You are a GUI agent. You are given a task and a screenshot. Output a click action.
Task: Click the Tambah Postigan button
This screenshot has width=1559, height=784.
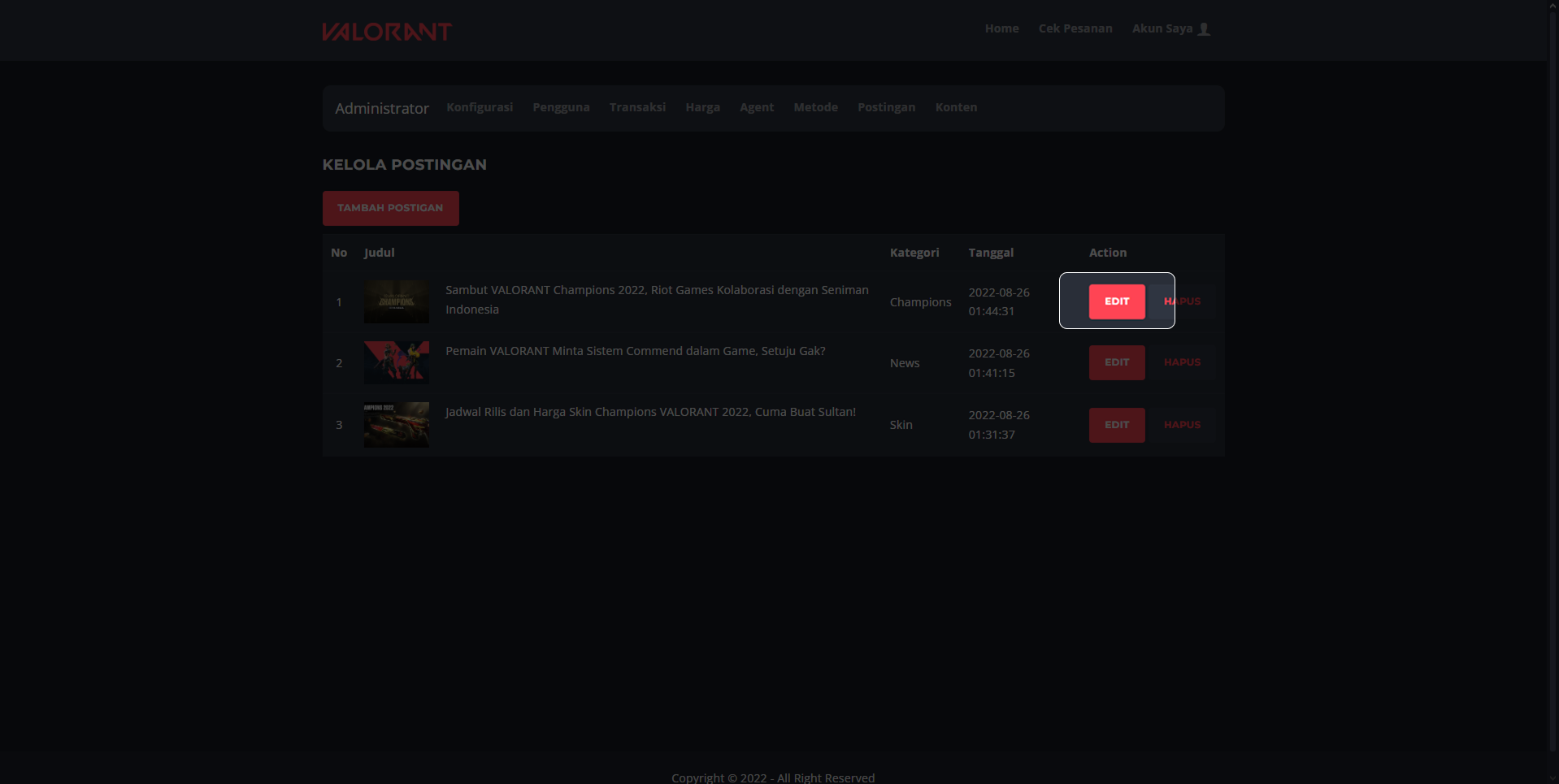pos(390,208)
